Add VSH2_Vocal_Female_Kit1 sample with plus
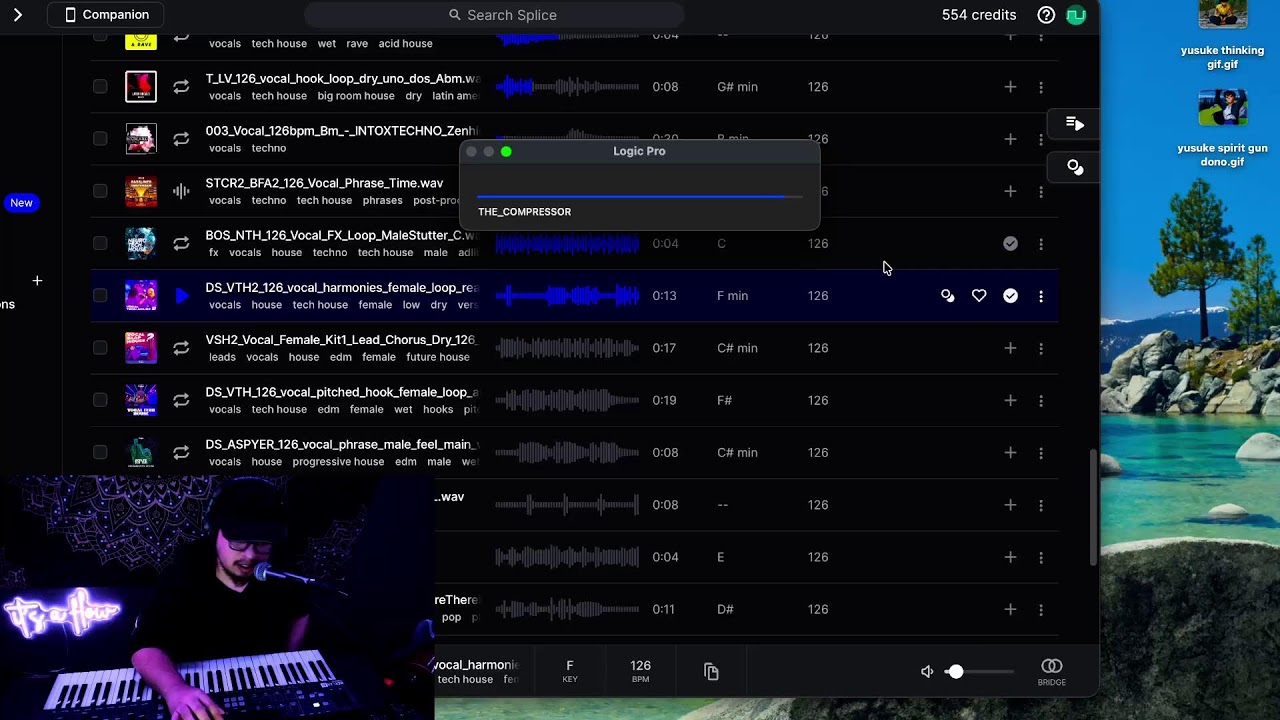 click(1010, 348)
